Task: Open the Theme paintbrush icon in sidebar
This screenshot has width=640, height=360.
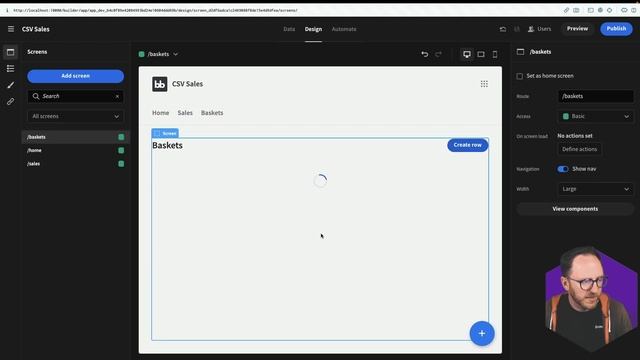Action: coord(11,85)
